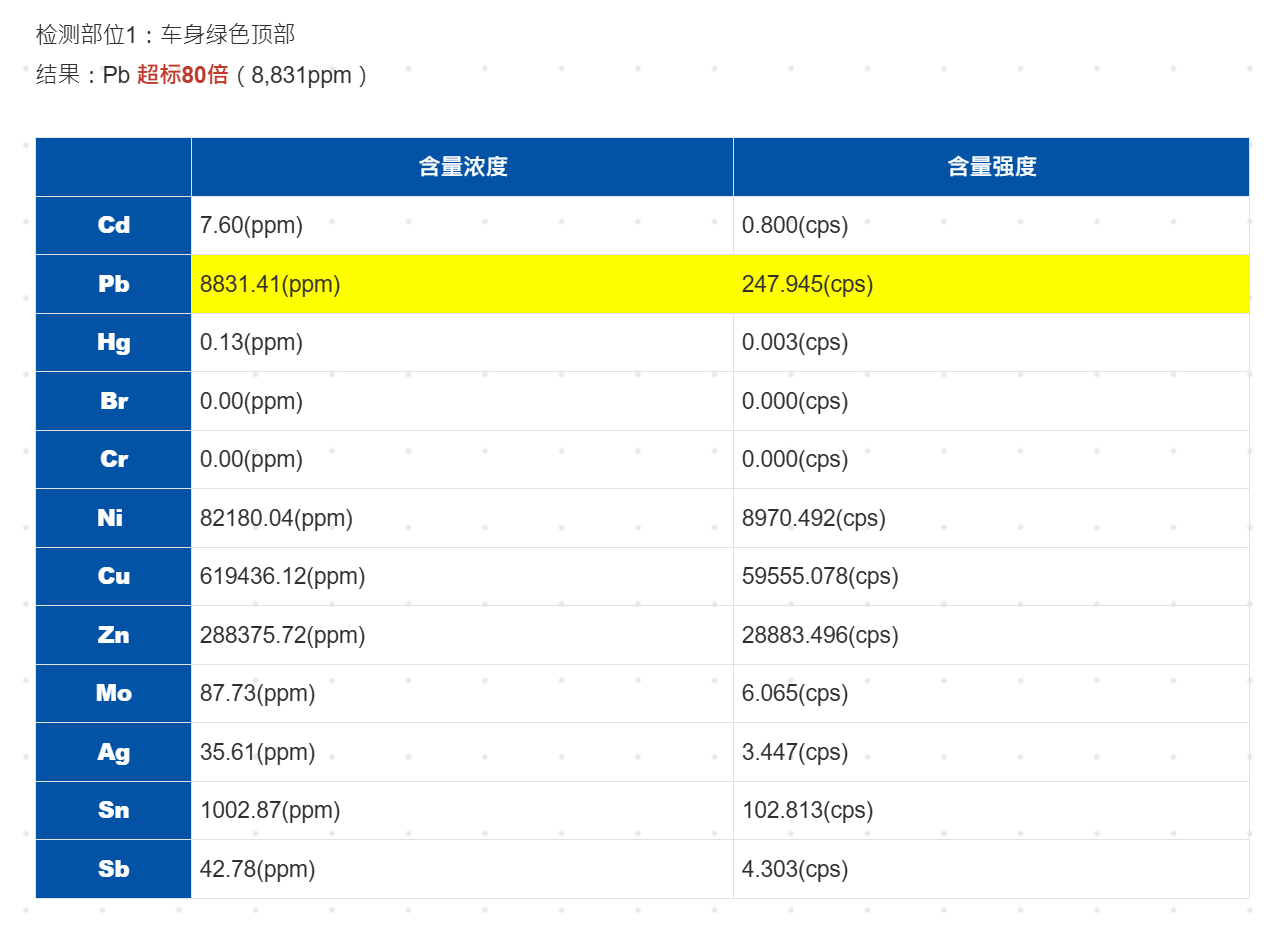The width and height of the screenshot is (1284, 940).
Task: Click the 619436.12(ppm) cell
Action: (462, 576)
